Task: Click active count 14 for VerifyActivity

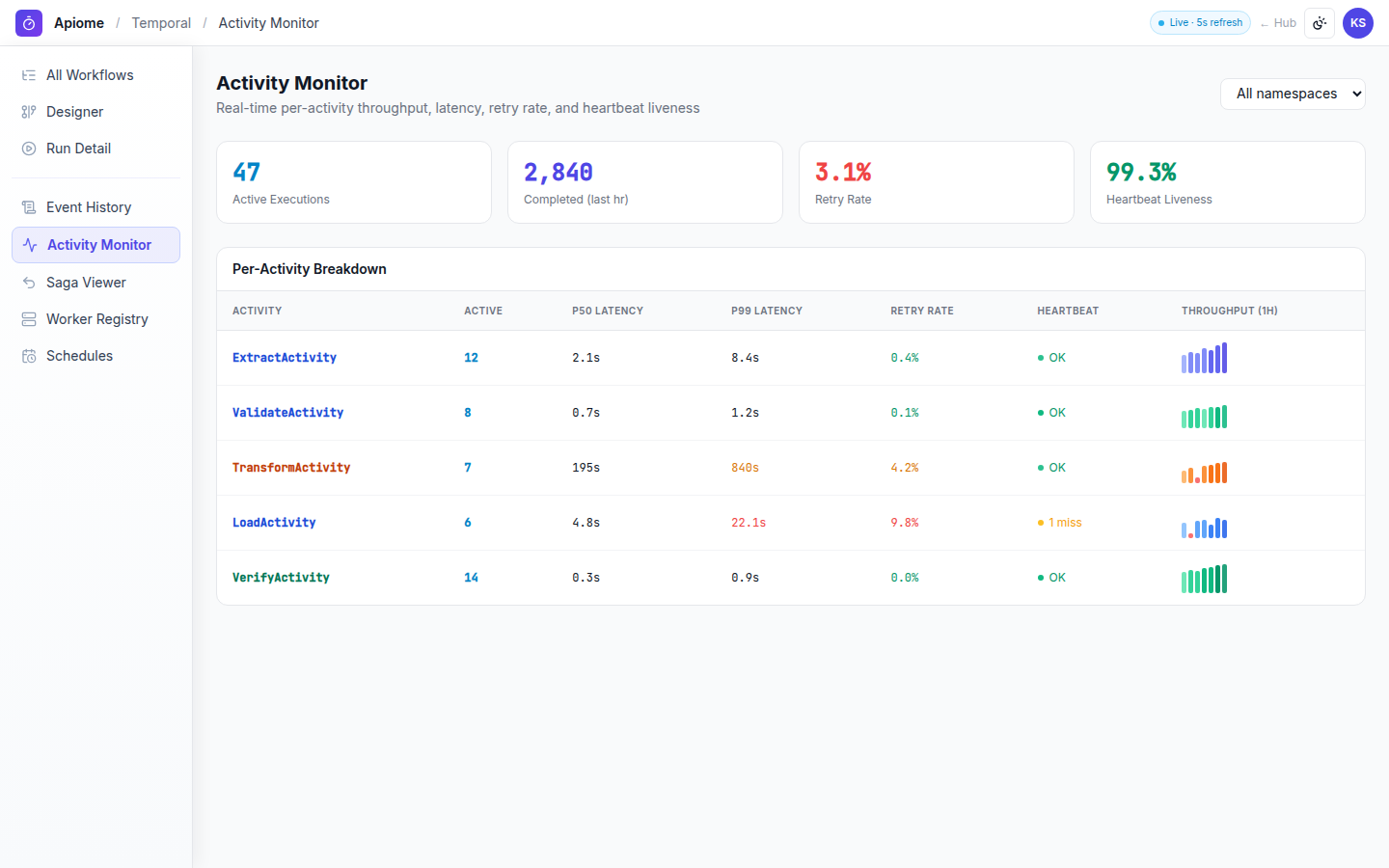Action: (471, 578)
